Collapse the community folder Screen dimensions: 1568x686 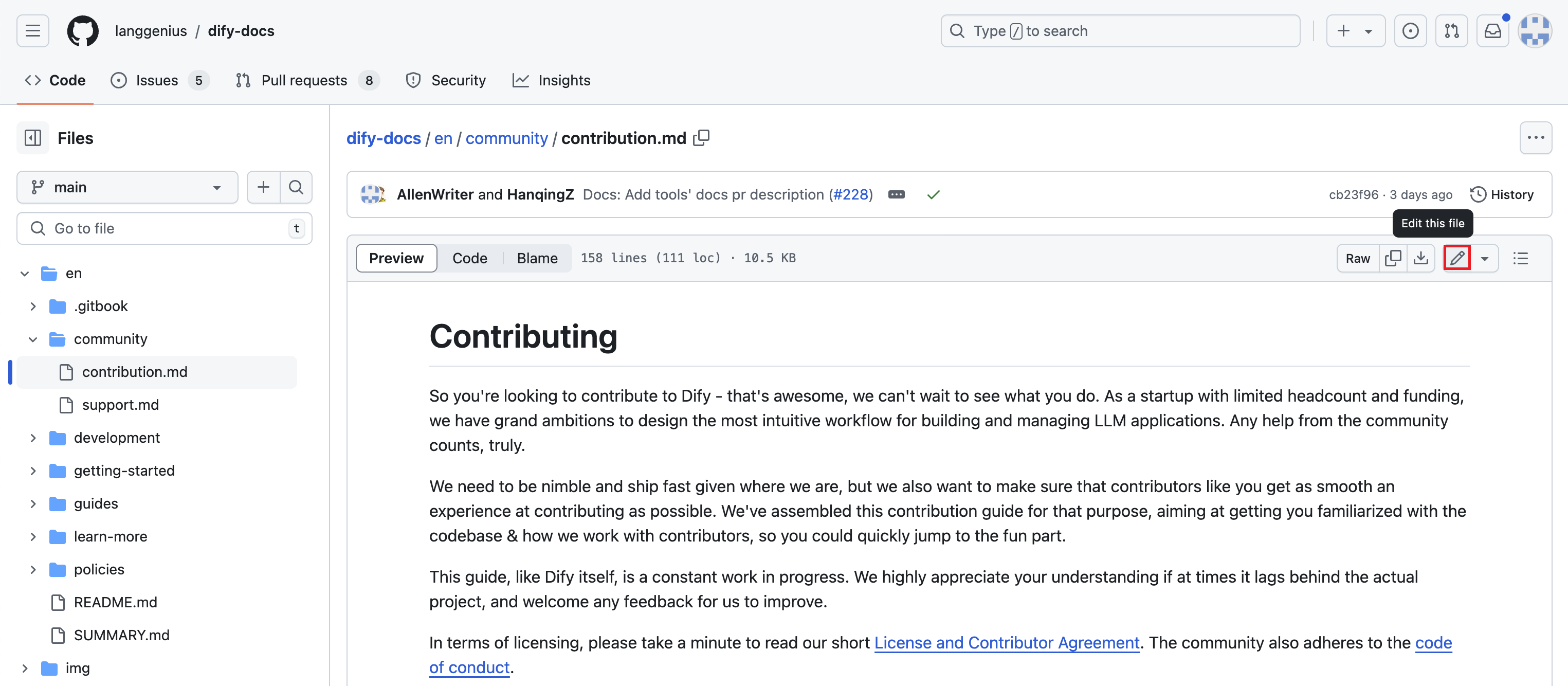pyautogui.click(x=33, y=339)
